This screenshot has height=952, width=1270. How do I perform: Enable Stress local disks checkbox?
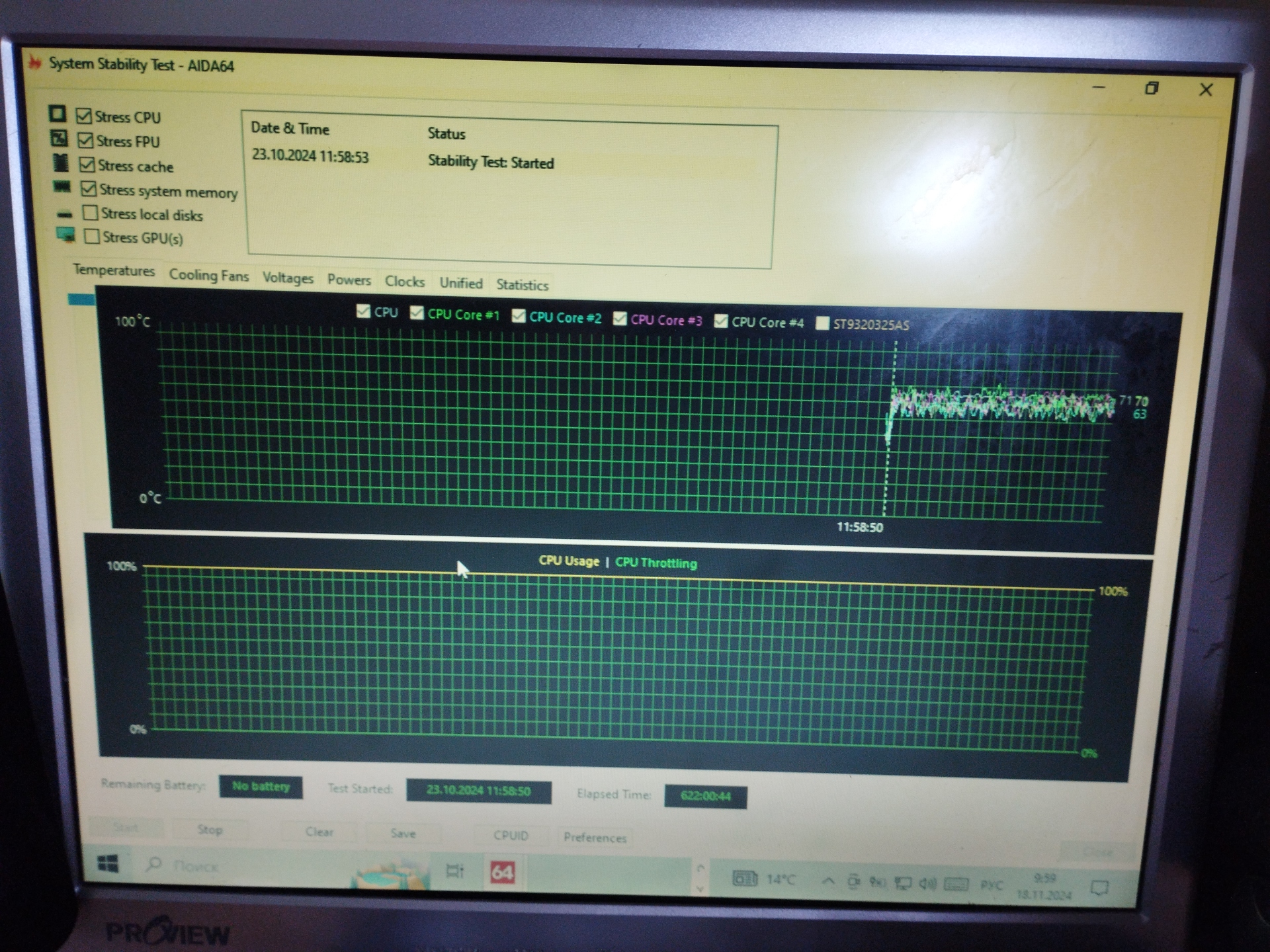90,212
